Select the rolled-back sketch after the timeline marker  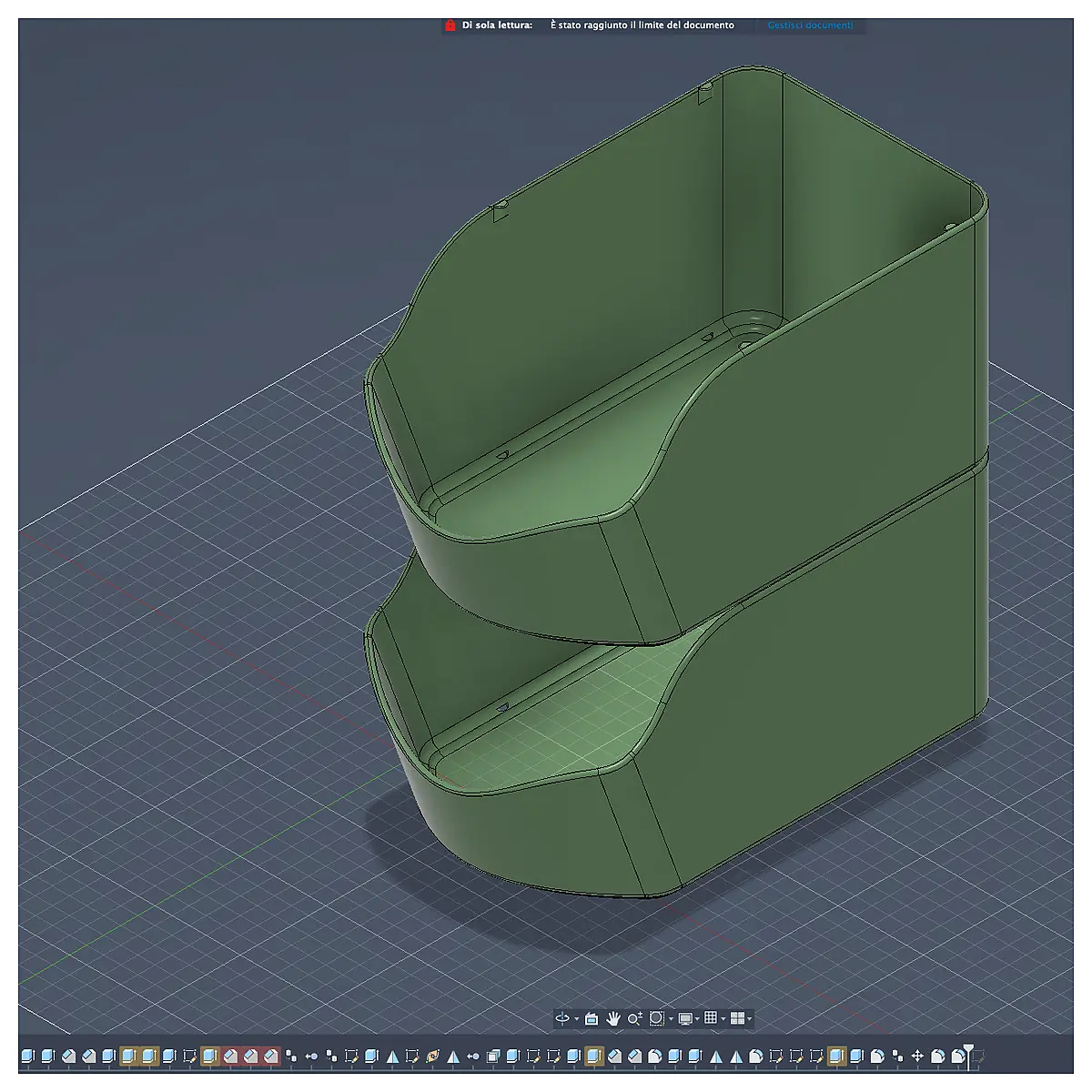(x=980, y=1056)
